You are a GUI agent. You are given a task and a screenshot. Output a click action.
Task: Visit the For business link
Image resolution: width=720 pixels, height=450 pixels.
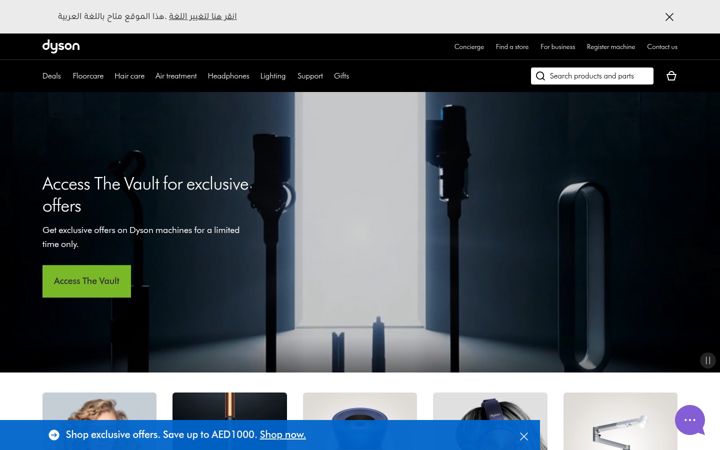pyautogui.click(x=557, y=47)
